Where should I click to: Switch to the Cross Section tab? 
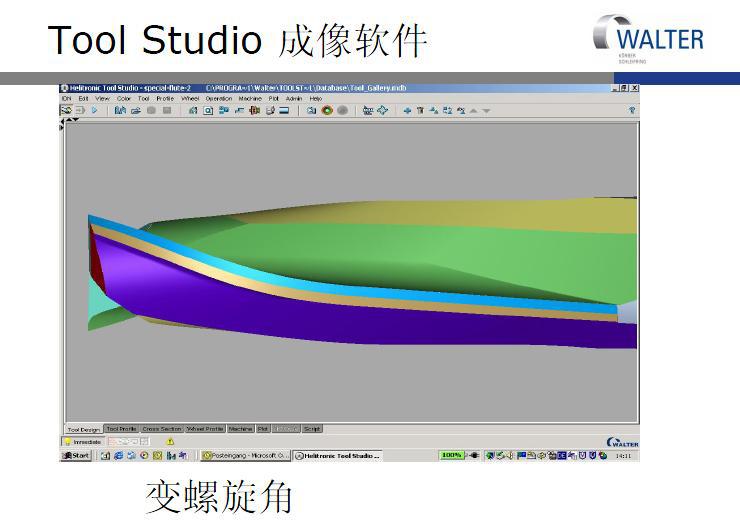point(162,429)
